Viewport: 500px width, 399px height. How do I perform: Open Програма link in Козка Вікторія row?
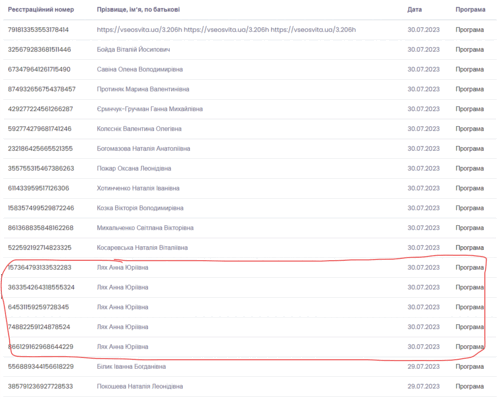click(470, 208)
